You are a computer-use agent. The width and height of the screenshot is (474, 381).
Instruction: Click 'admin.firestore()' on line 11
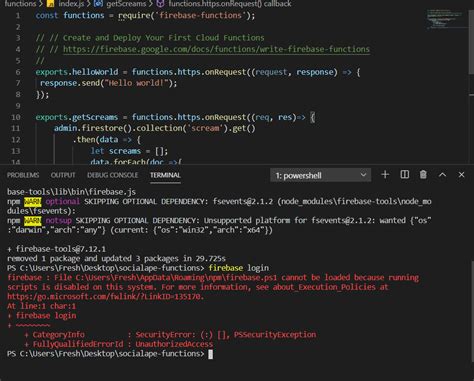[x=93, y=128]
